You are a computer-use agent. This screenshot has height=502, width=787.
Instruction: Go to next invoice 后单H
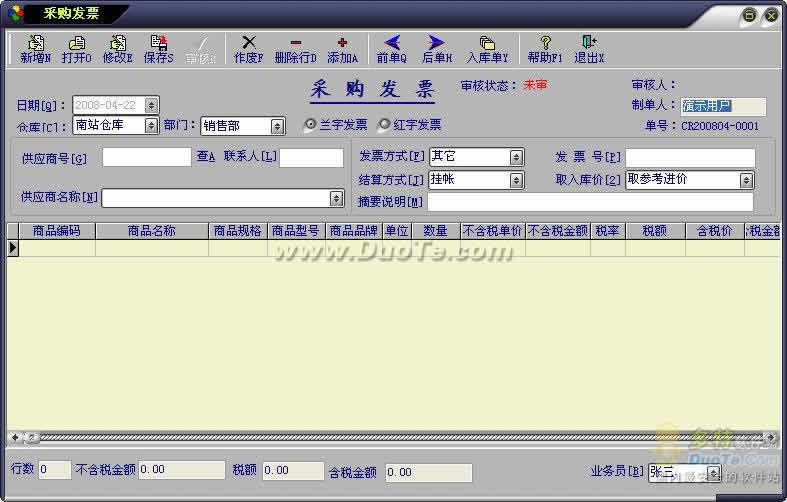pyautogui.click(x=437, y=50)
